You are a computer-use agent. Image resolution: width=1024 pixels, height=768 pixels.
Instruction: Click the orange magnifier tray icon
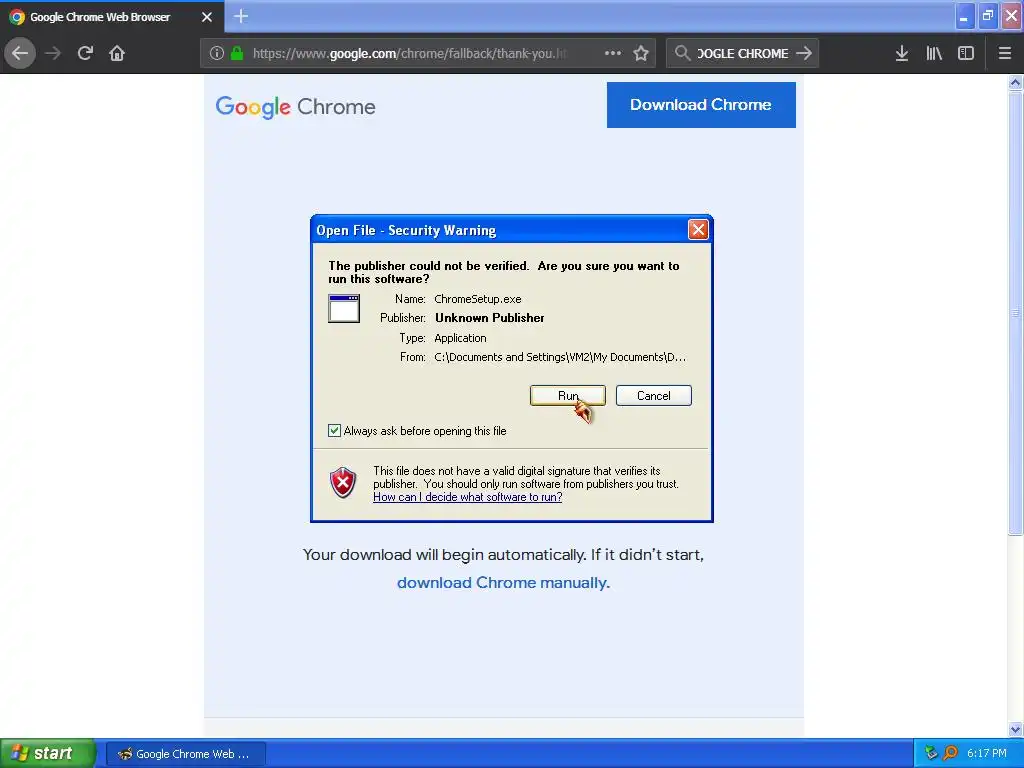point(951,753)
